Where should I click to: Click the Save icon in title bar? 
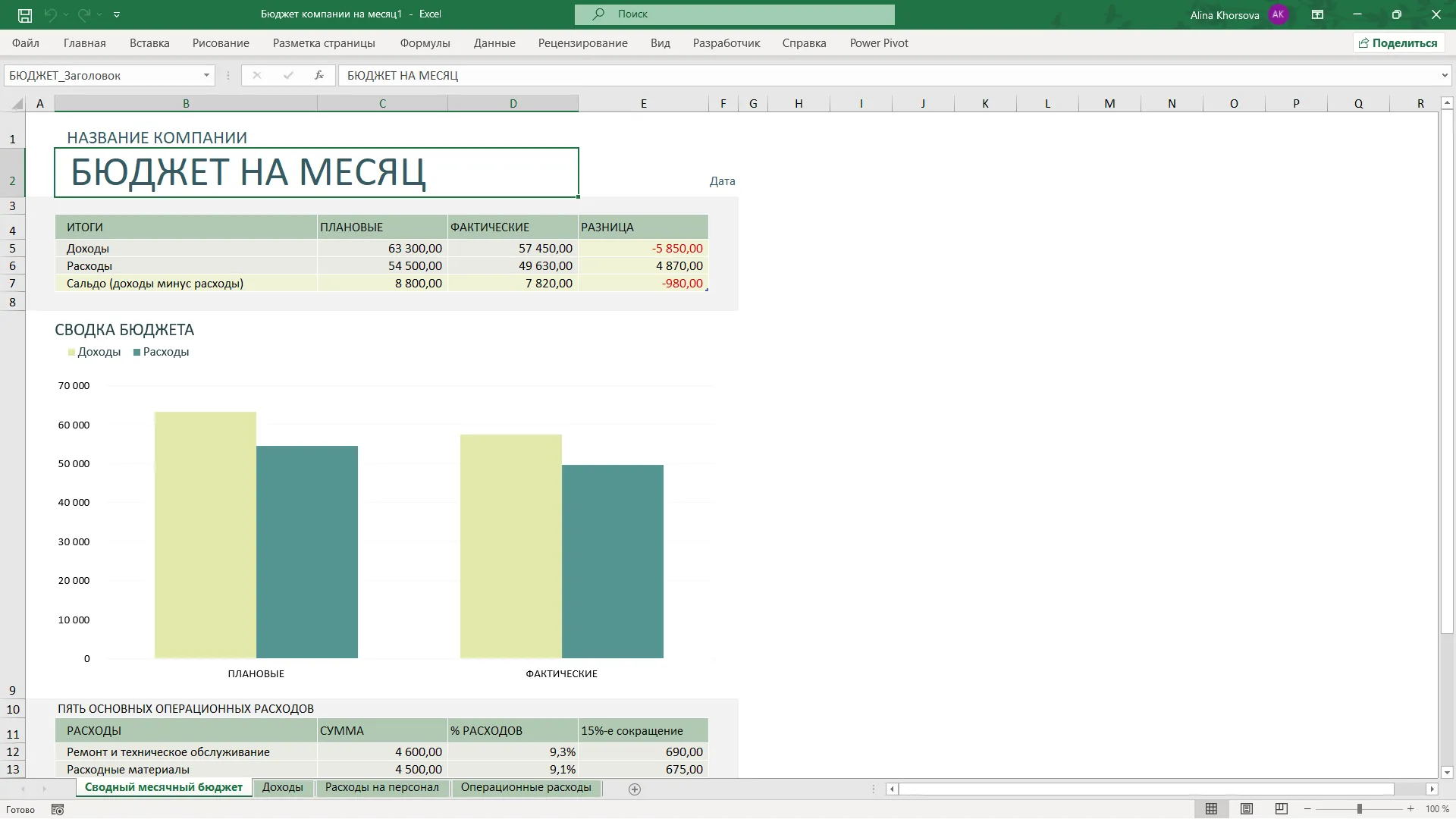(x=25, y=14)
